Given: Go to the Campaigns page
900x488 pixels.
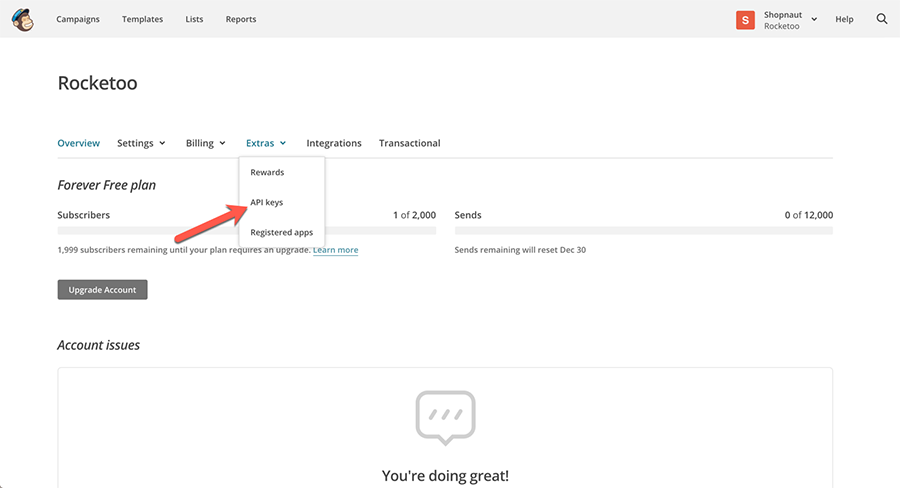Looking at the screenshot, I should [77, 19].
